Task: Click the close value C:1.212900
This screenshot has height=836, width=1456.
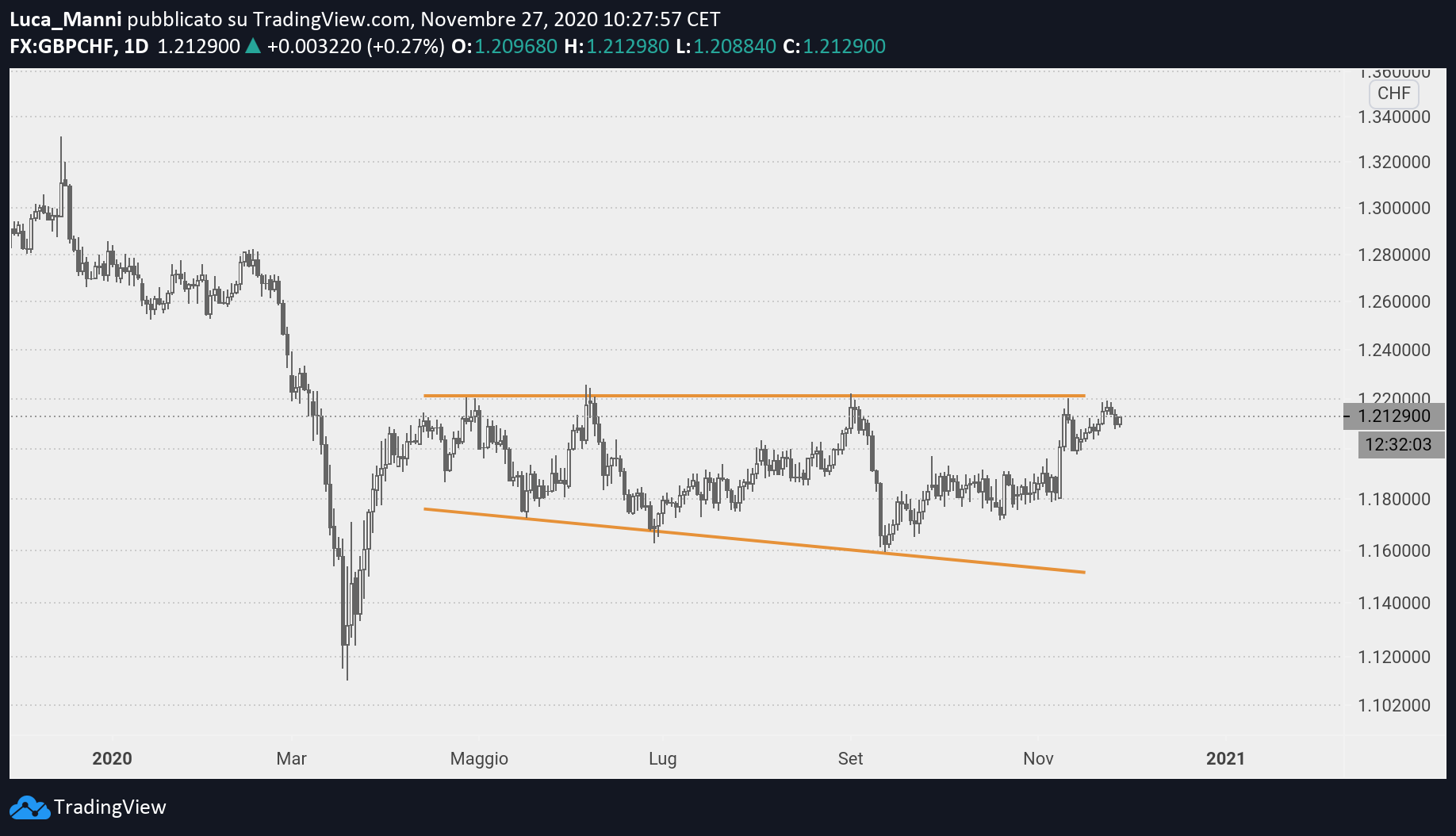Action: pyautogui.click(x=834, y=46)
